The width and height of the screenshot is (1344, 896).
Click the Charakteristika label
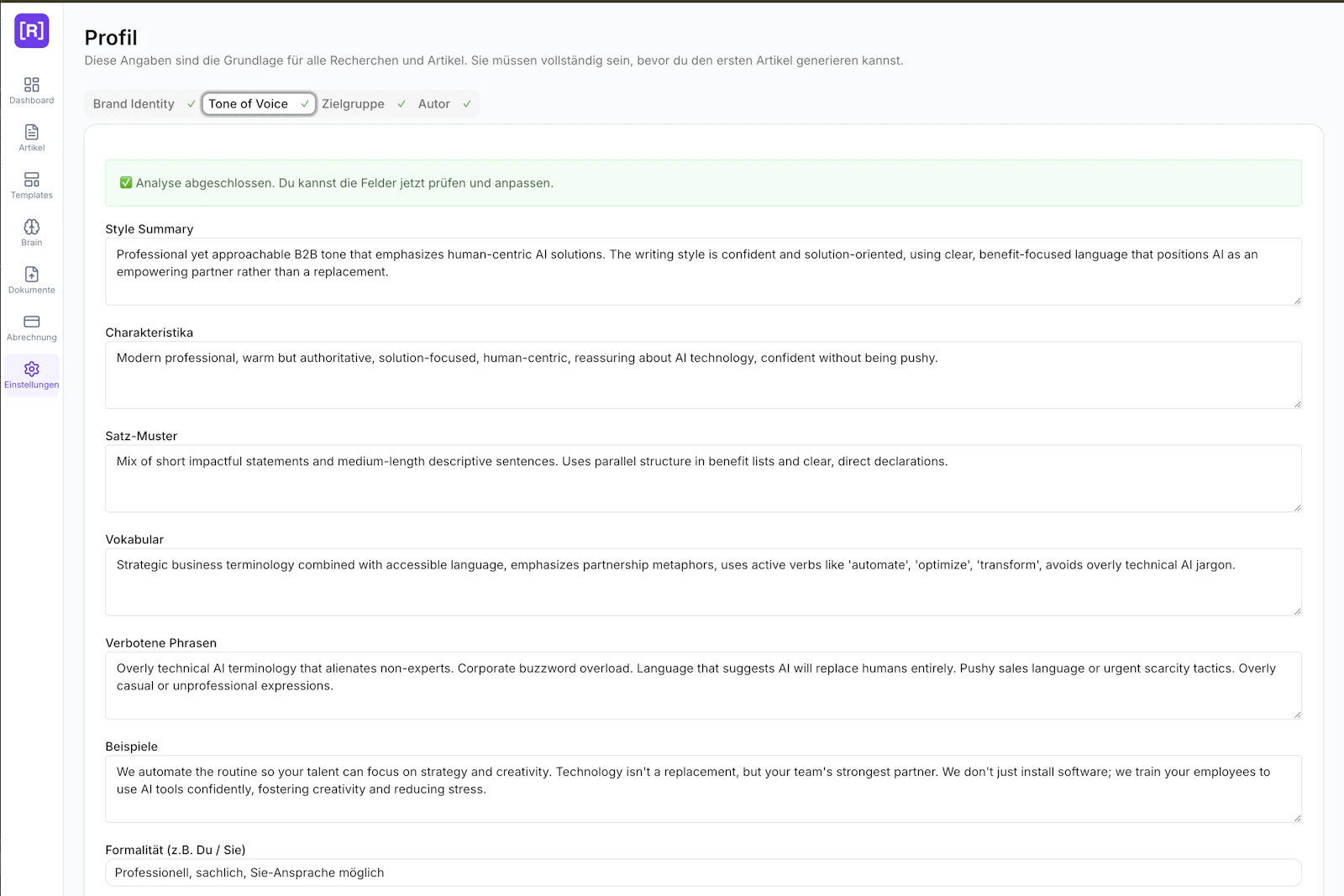point(150,333)
